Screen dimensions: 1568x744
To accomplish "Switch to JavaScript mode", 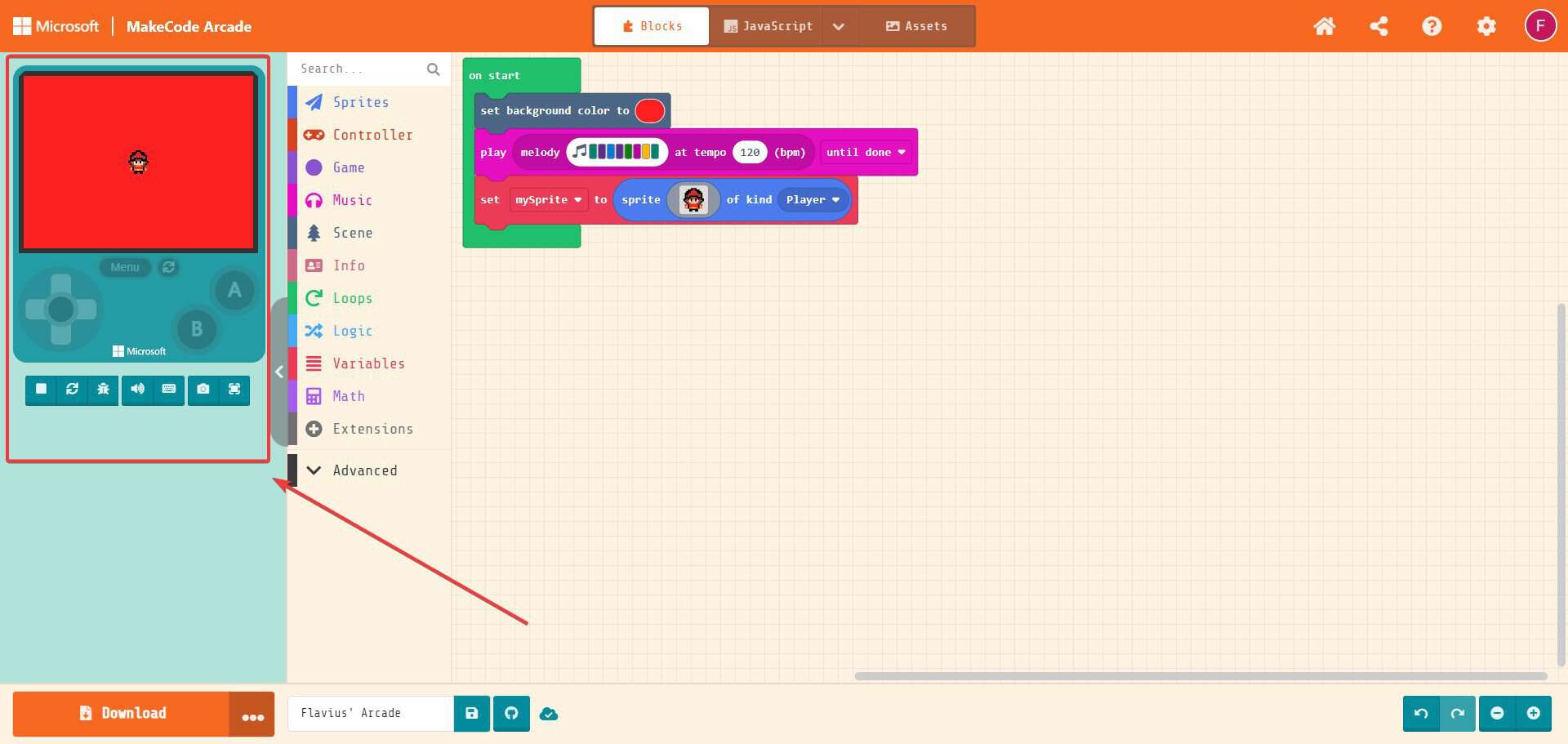I will point(768,25).
